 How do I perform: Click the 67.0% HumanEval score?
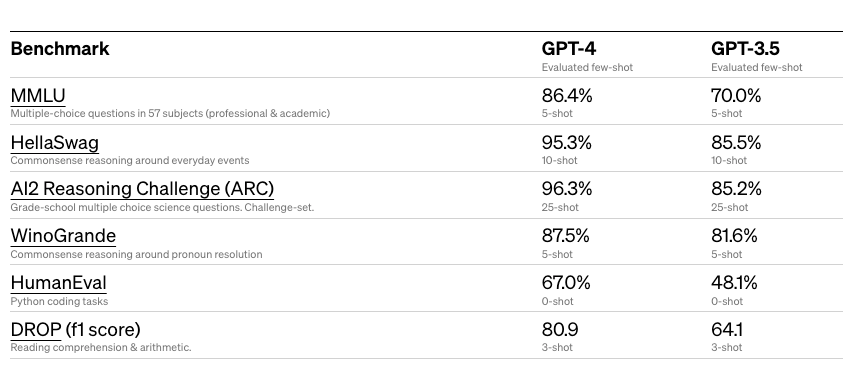click(566, 282)
